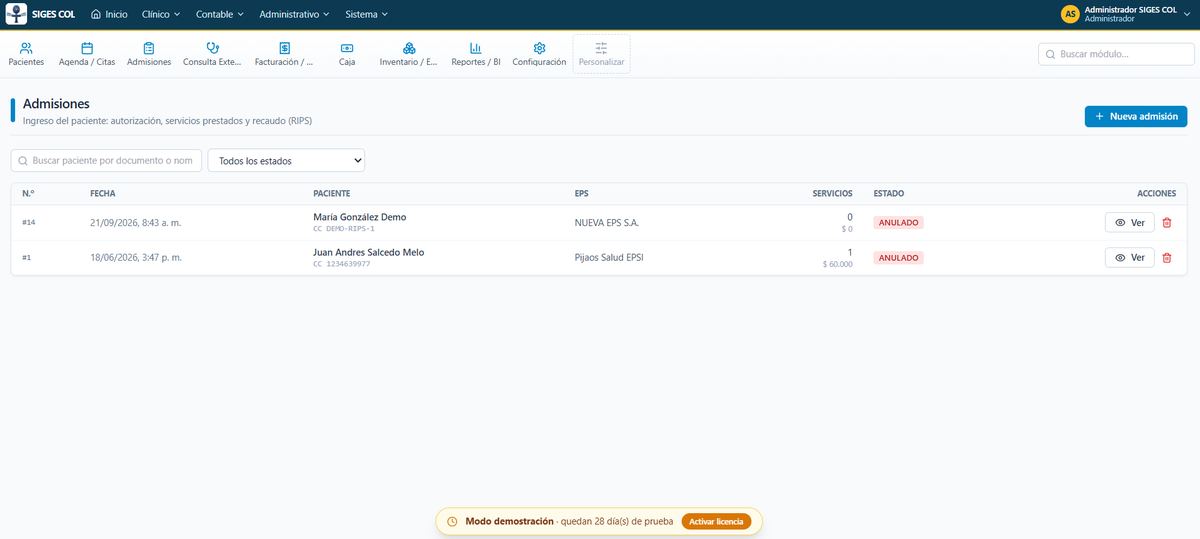This screenshot has width=1200, height=539.
Task: Click the Nueva admisión button
Action: (x=1136, y=116)
